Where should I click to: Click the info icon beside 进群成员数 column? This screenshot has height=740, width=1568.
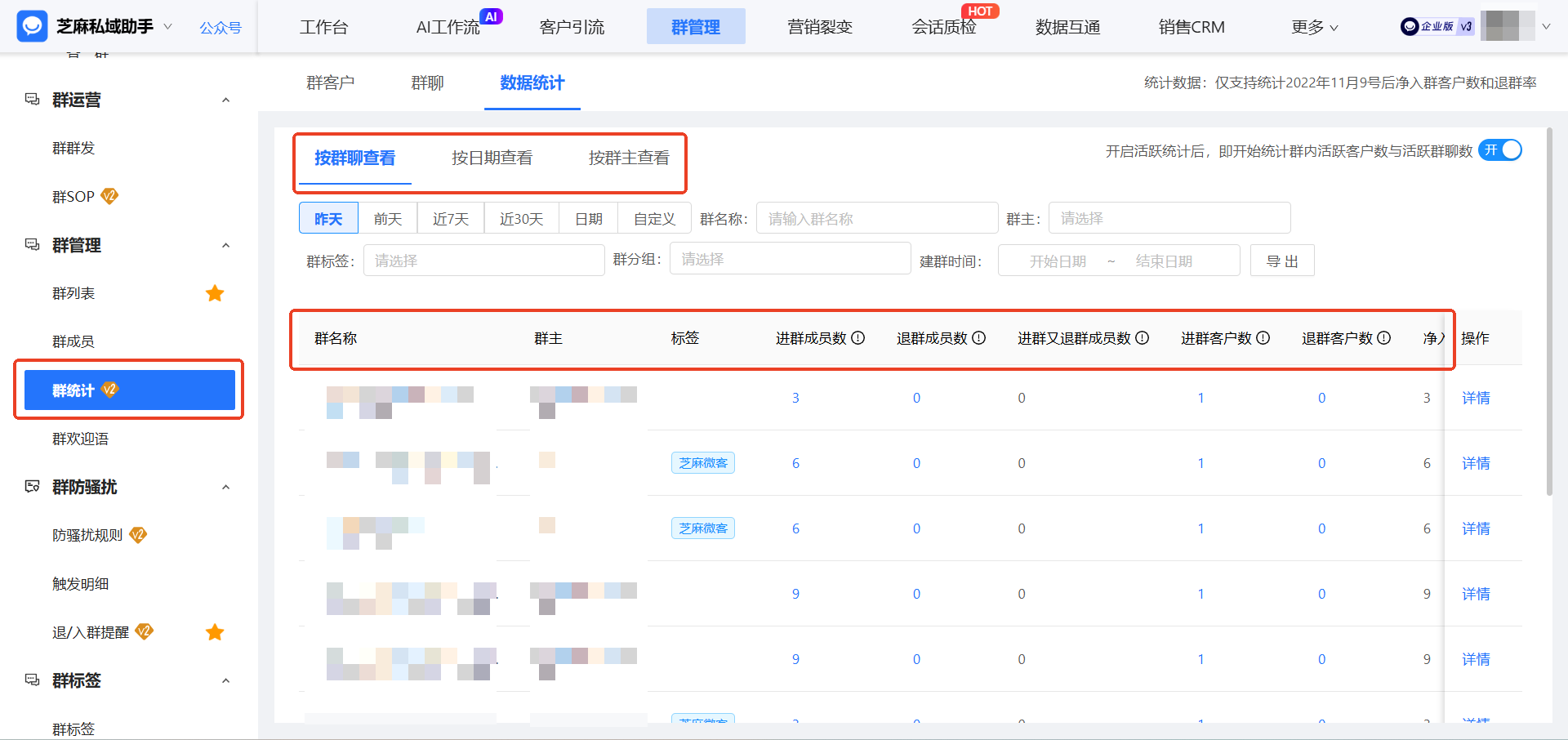click(x=857, y=337)
